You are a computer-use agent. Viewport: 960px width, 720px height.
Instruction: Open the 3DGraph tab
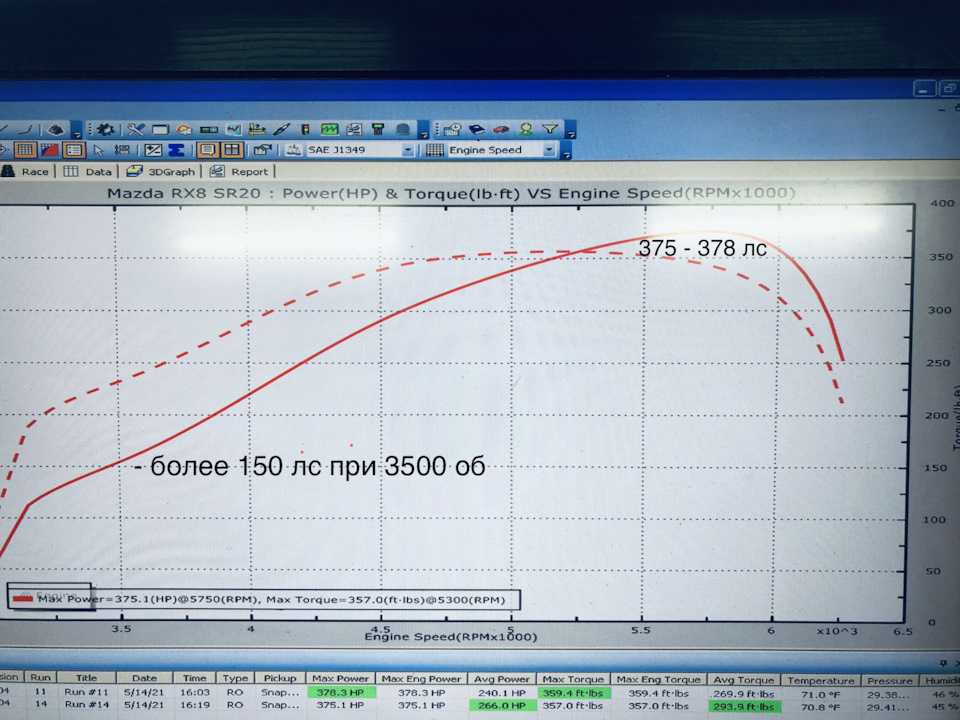point(160,171)
